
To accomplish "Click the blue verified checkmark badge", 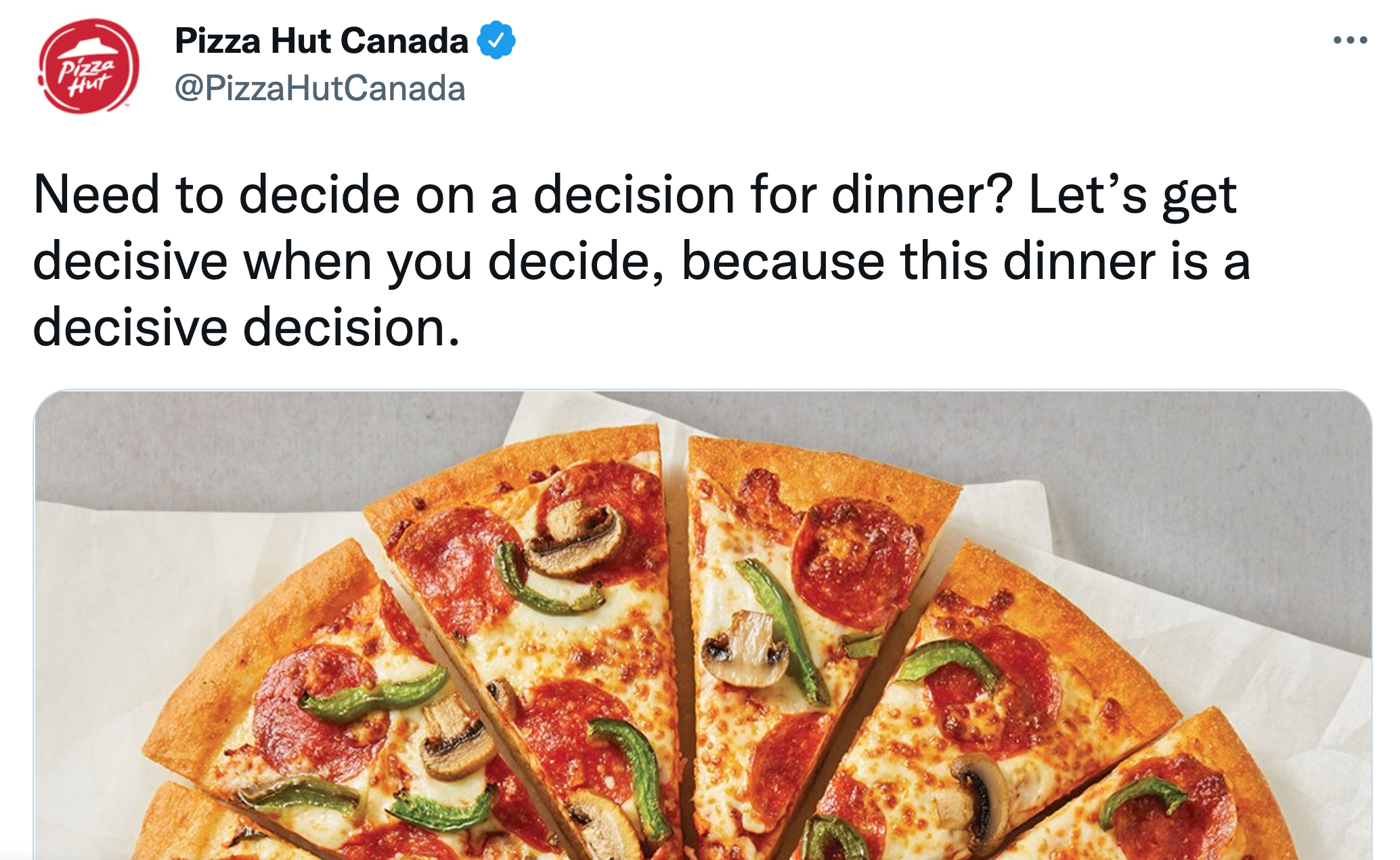I will coord(496,41).
